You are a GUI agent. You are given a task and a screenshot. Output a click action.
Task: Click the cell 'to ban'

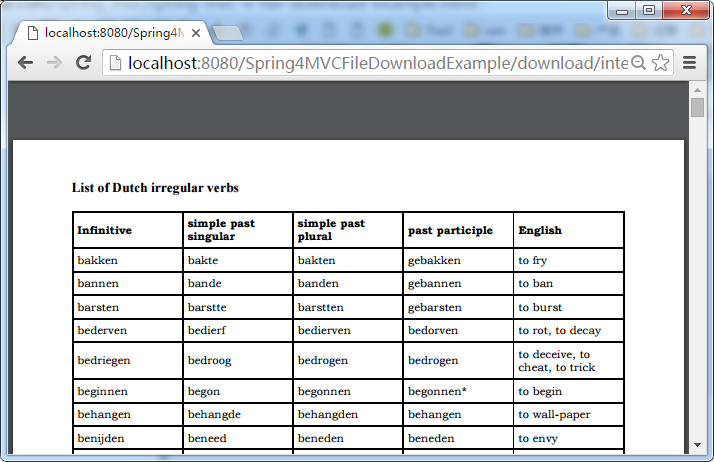point(568,284)
